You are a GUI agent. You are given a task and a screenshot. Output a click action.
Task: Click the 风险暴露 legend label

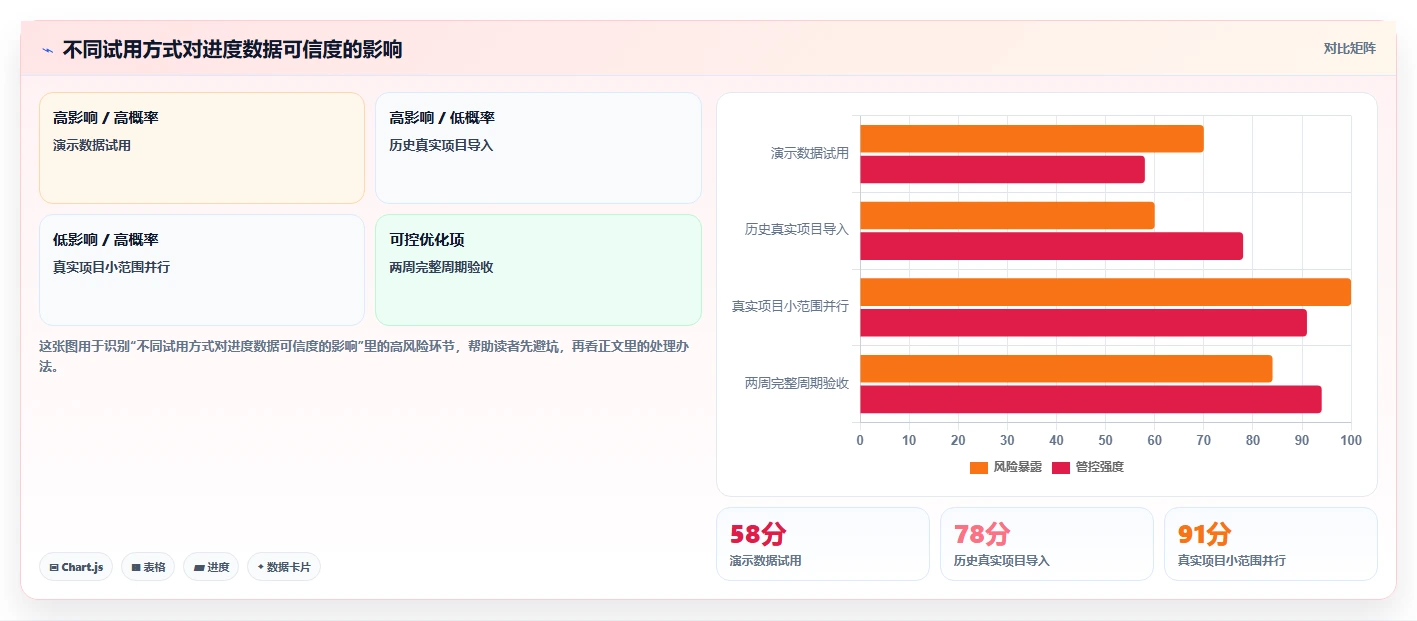pyautogui.click(x=1017, y=467)
